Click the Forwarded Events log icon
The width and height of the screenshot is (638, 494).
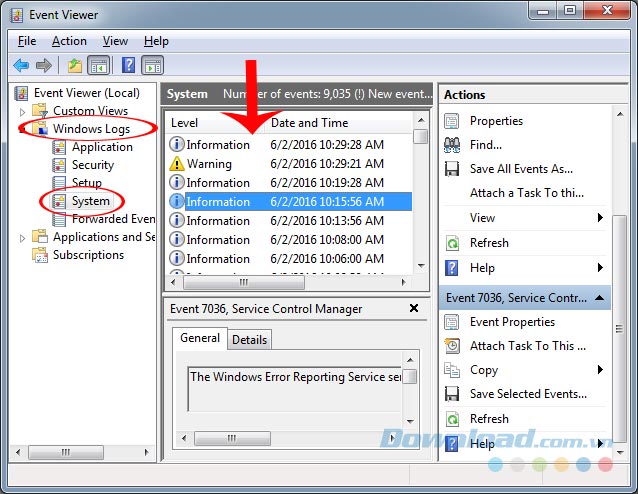point(59,219)
